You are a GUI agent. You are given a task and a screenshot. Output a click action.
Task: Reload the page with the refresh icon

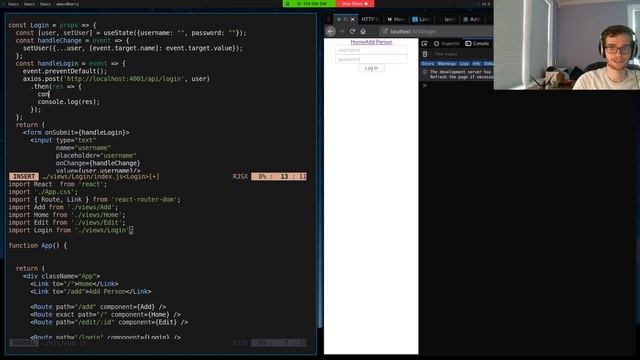pos(352,31)
